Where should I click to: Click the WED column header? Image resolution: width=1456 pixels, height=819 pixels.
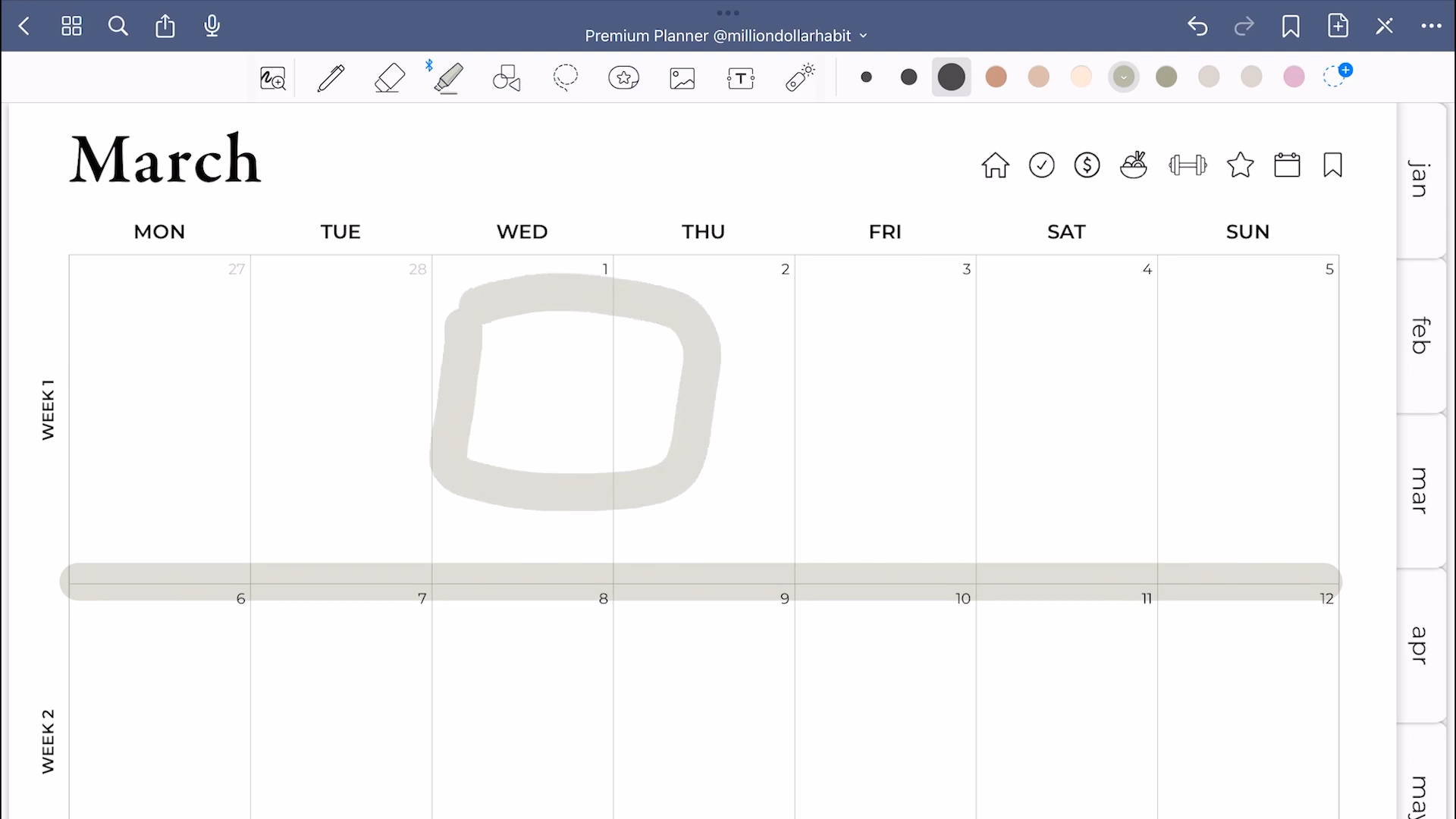(x=522, y=231)
